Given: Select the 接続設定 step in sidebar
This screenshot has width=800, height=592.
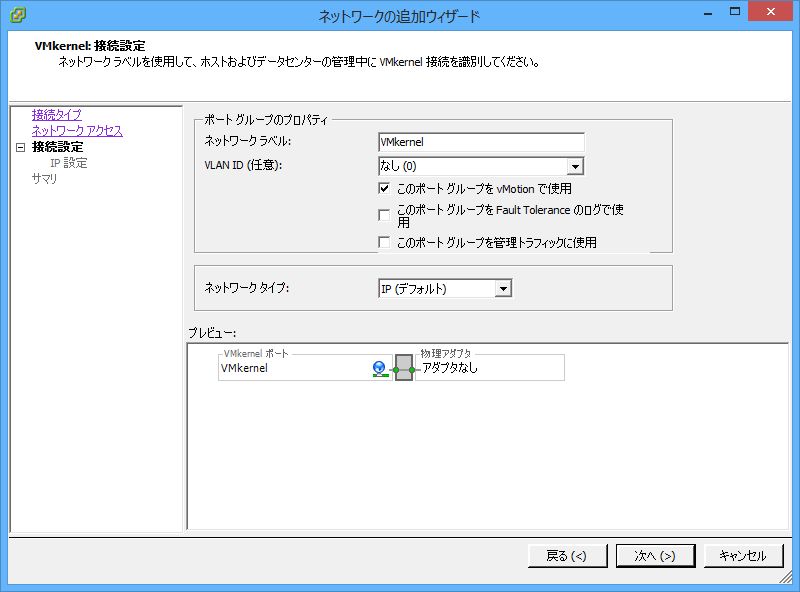Looking at the screenshot, I should [57, 147].
